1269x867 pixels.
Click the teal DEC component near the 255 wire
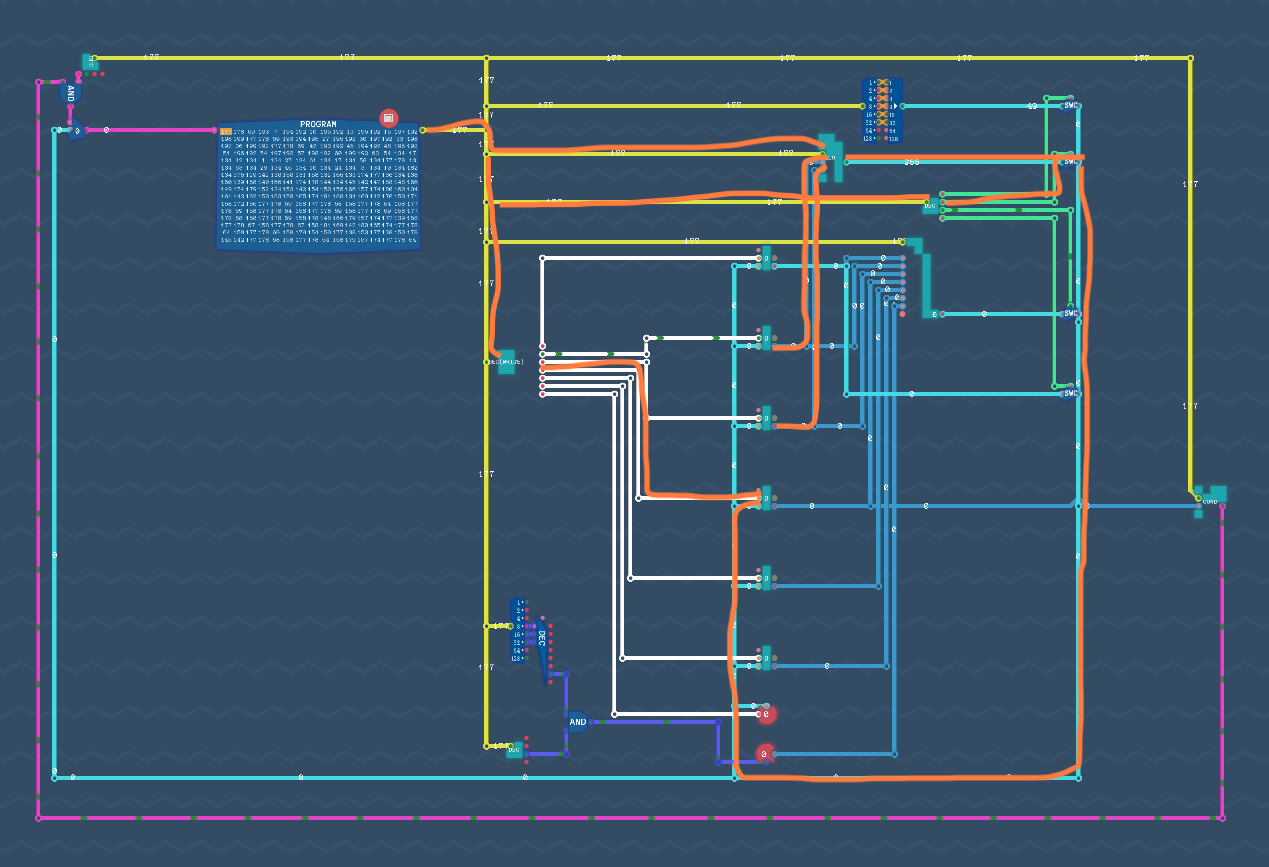coord(930,204)
